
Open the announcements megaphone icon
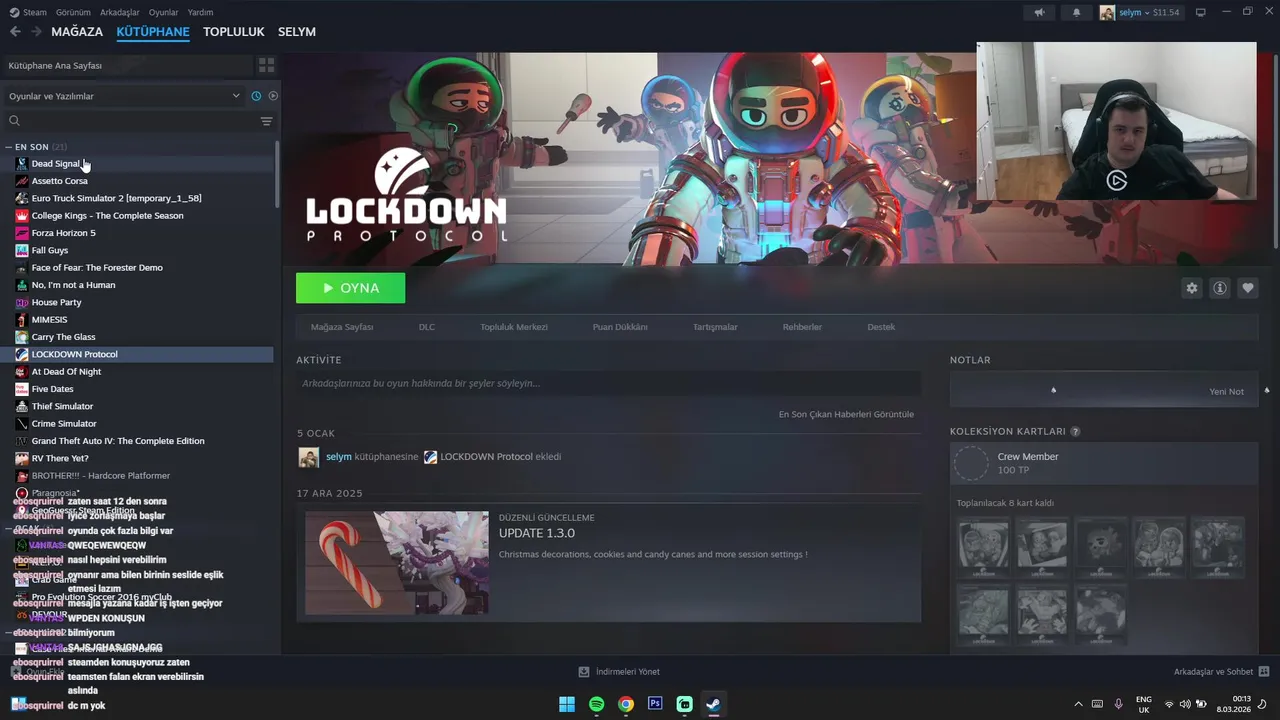pyautogui.click(x=1040, y=12)
